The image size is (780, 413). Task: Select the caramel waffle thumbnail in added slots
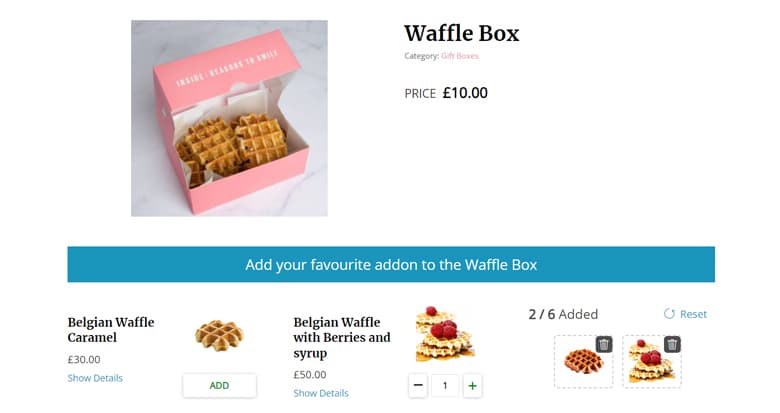(584, 362)
